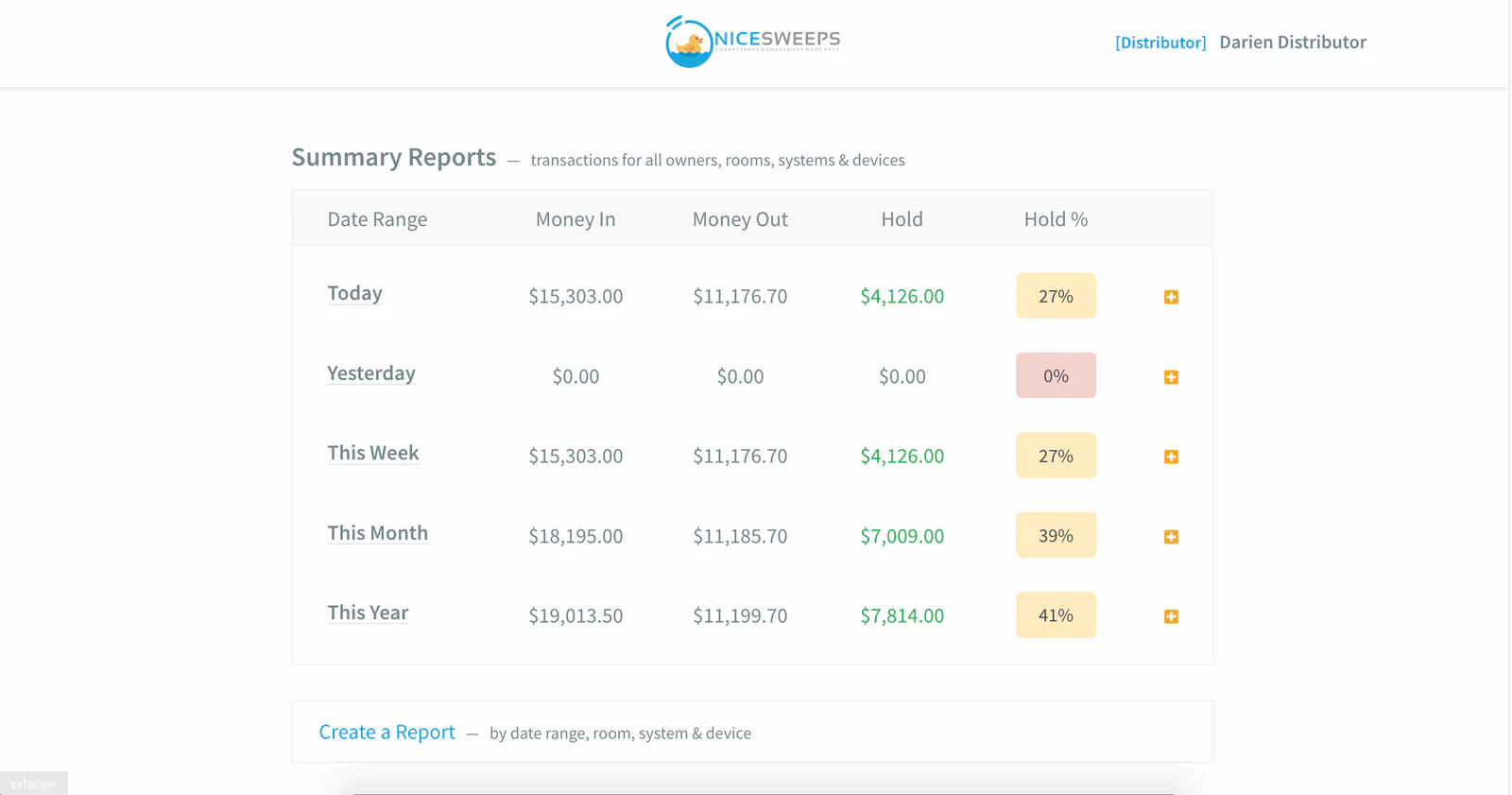
Task: Open the This Month report link
Action: (378, 533)
